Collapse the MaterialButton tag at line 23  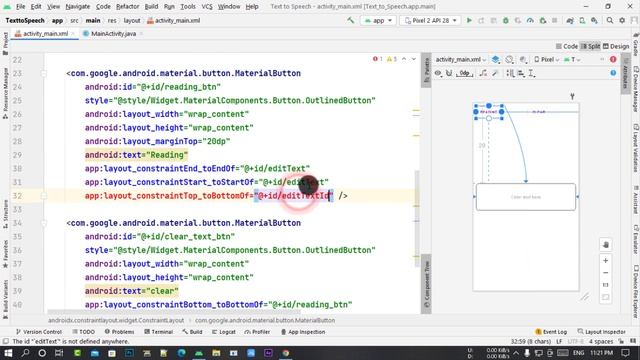coord(44,73)
